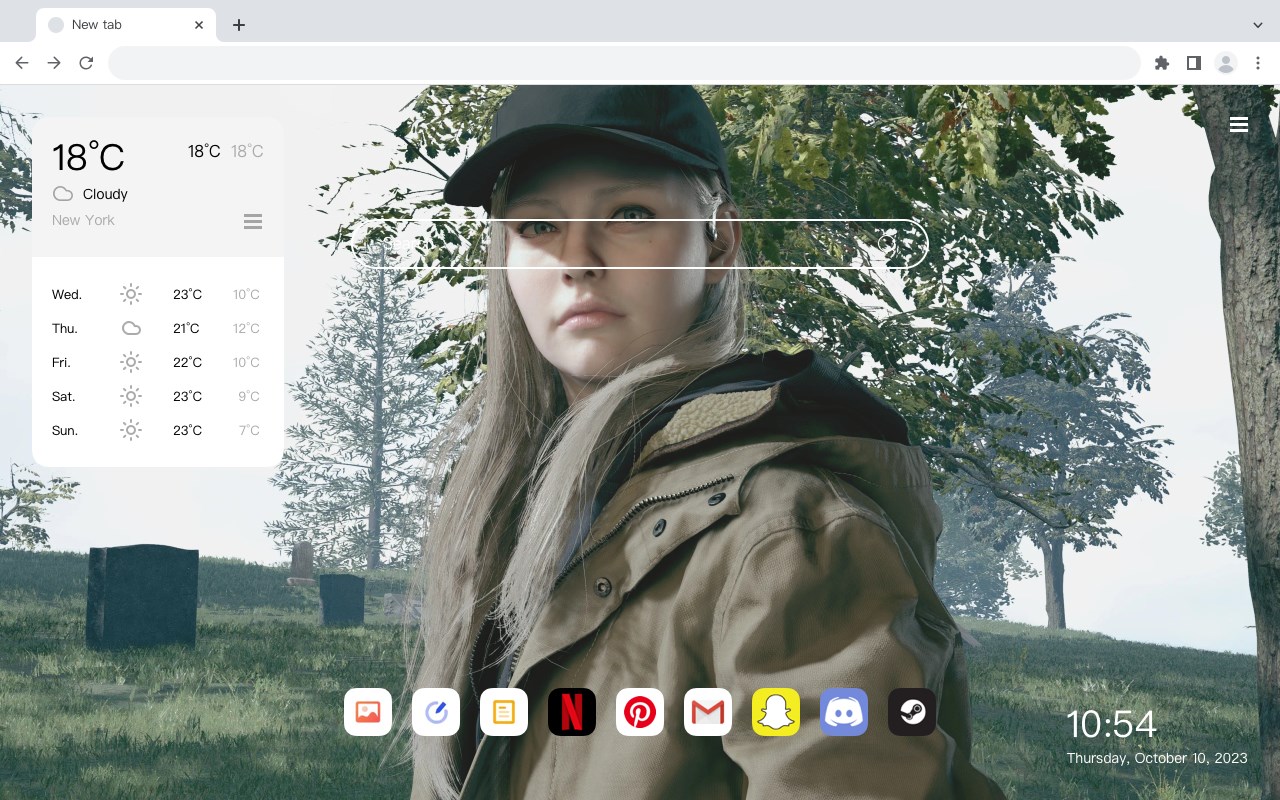1280x800 pixels.
Task: Click Saturday's 9°C low temperature
Action: [249, 396]
